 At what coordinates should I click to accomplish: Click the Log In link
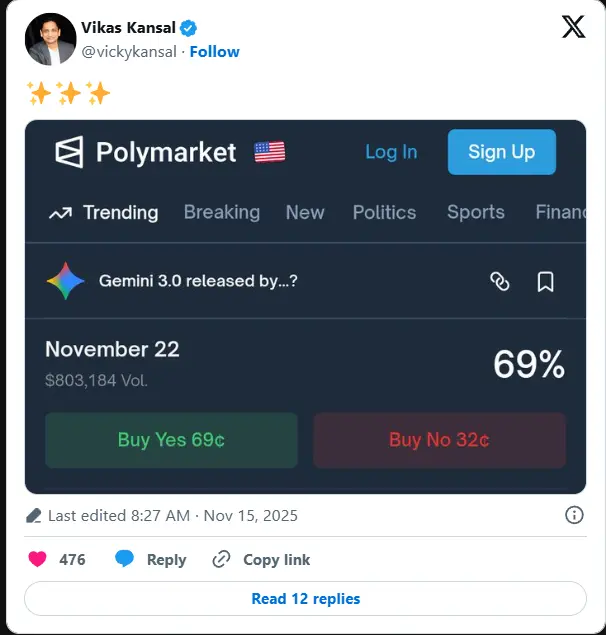click(x=391, y=152)
